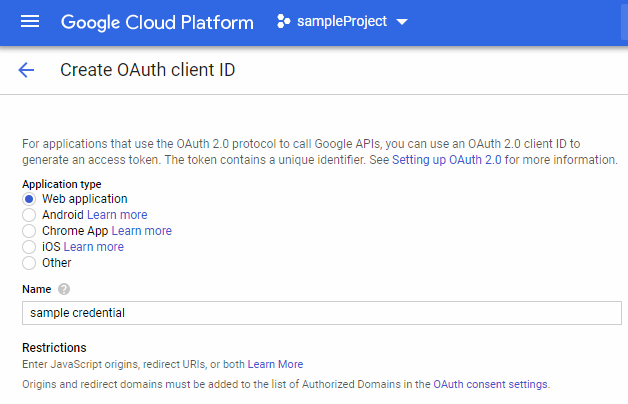This screenshot has height=404, width=628.
Task: Select Other application type
Action: click(x=29, y=263)
